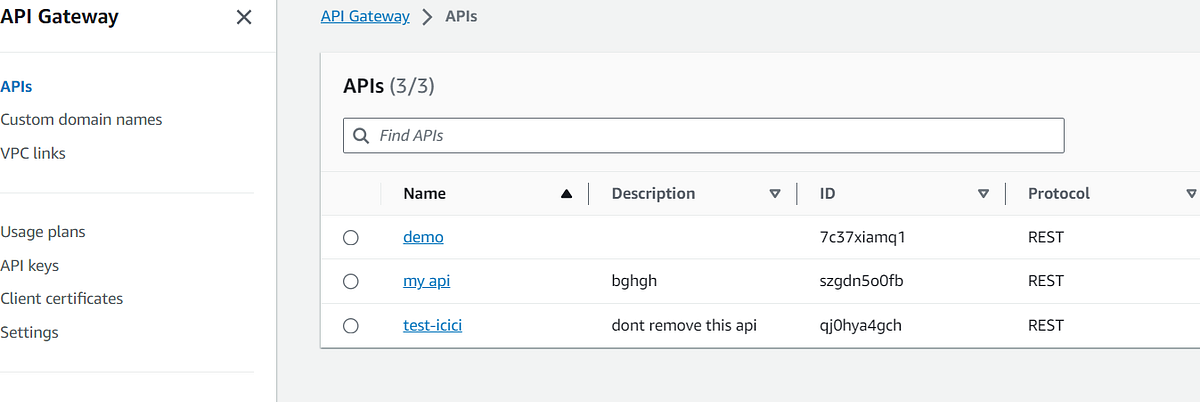1200x402 pixels.
Task: Click the Name column header
Action: 425,194
